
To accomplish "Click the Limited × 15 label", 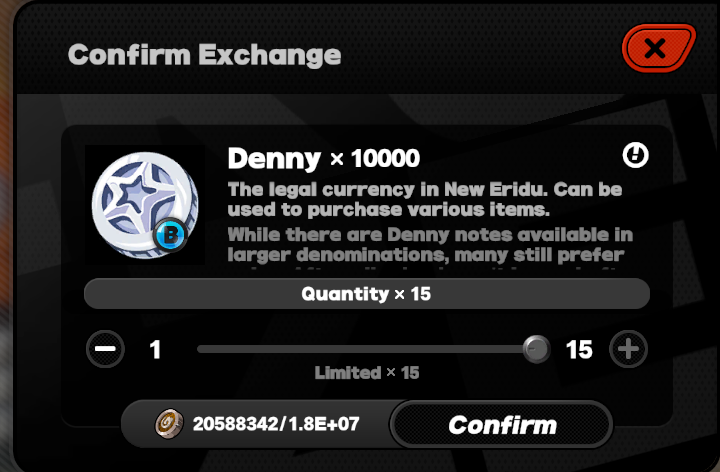I will pyautogui.click(x=367, y=372).
